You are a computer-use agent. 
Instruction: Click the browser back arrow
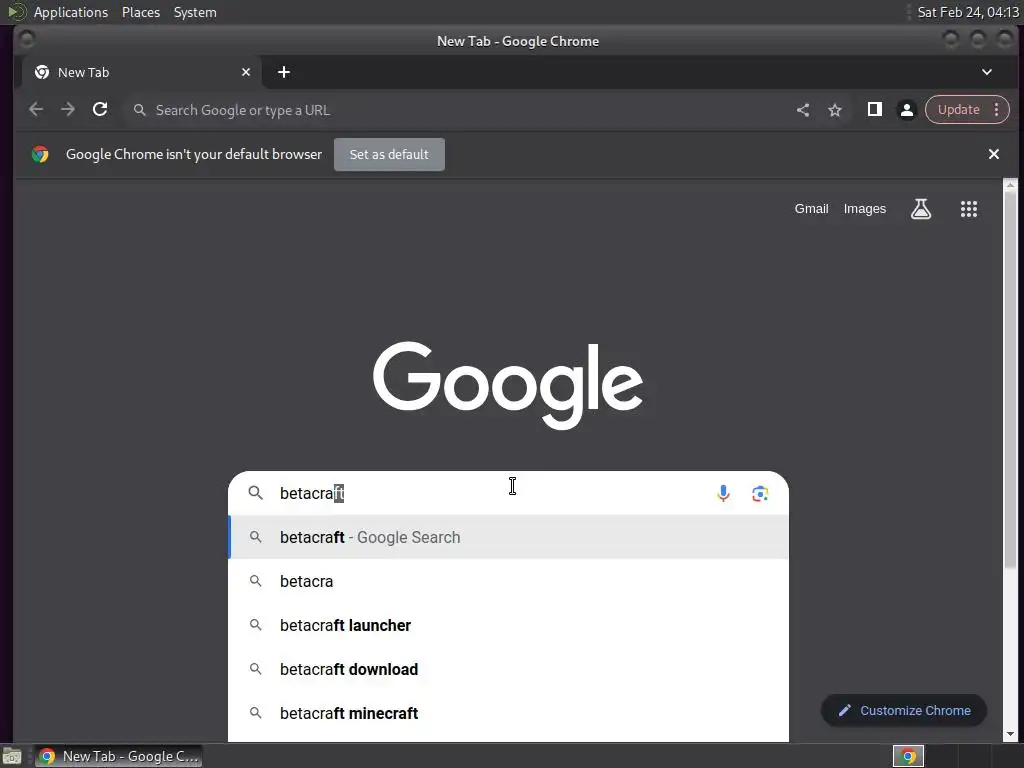pyautogui.click(x=36, y=110)
